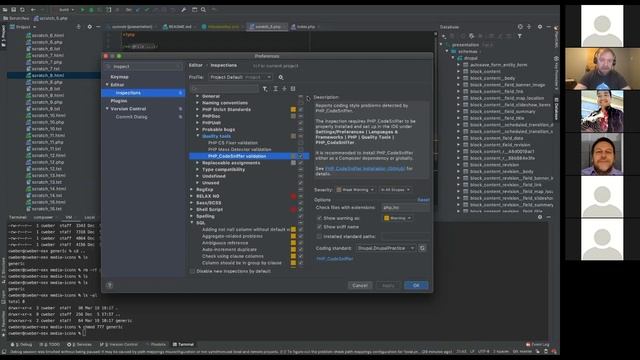Click the Debug bug icon in toolbar
640x360 pixels.
tap(91, 9)
